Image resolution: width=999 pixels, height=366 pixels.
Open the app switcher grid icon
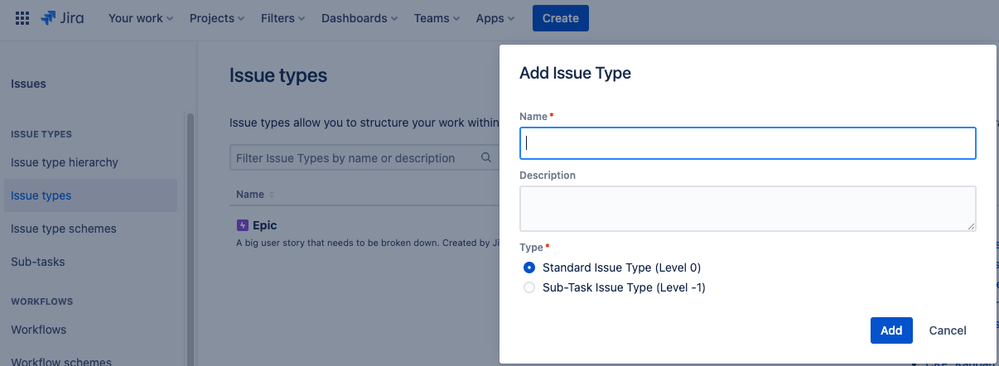(x=22, y=18)
